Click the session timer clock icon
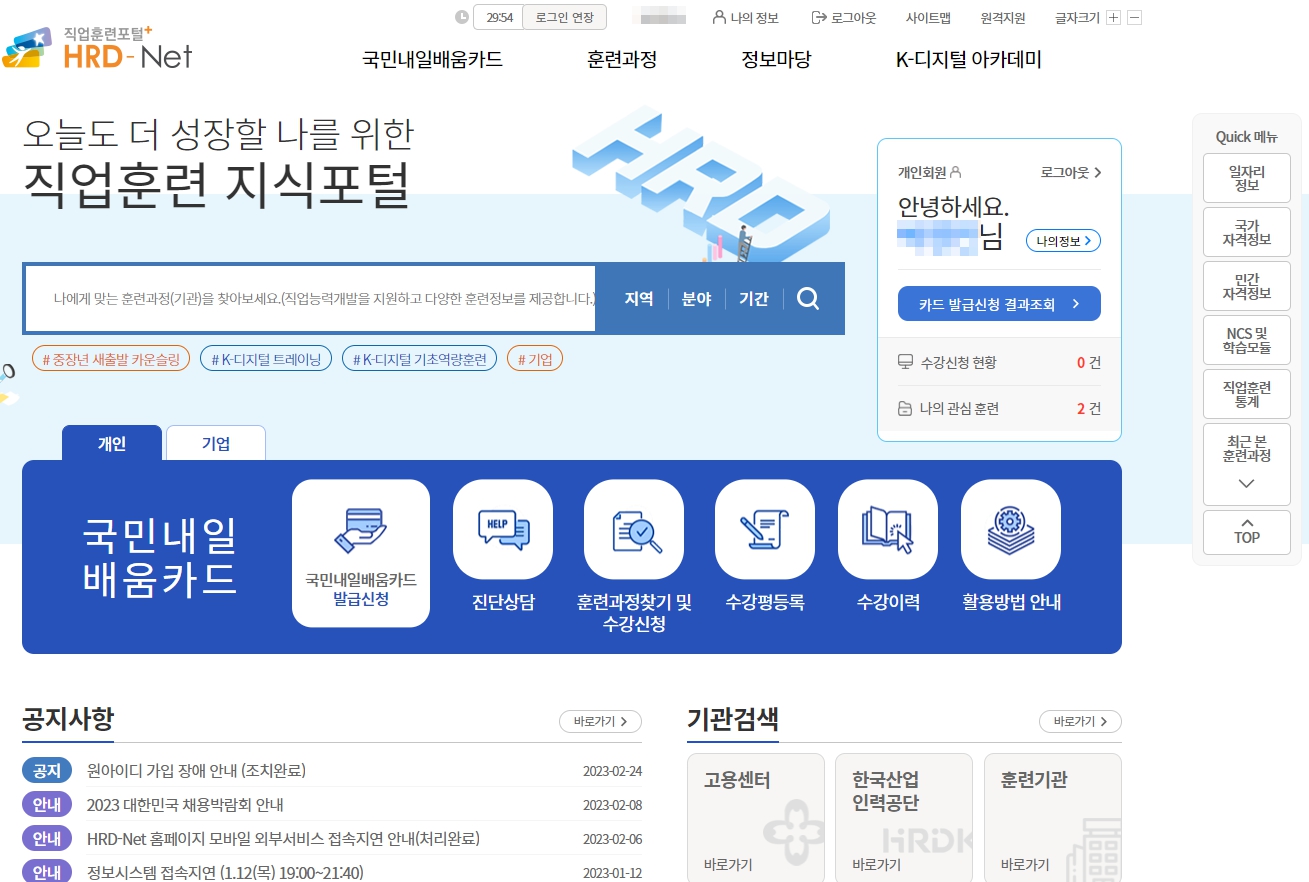Viewport: 1309px width, 882px height. (461, 17)
